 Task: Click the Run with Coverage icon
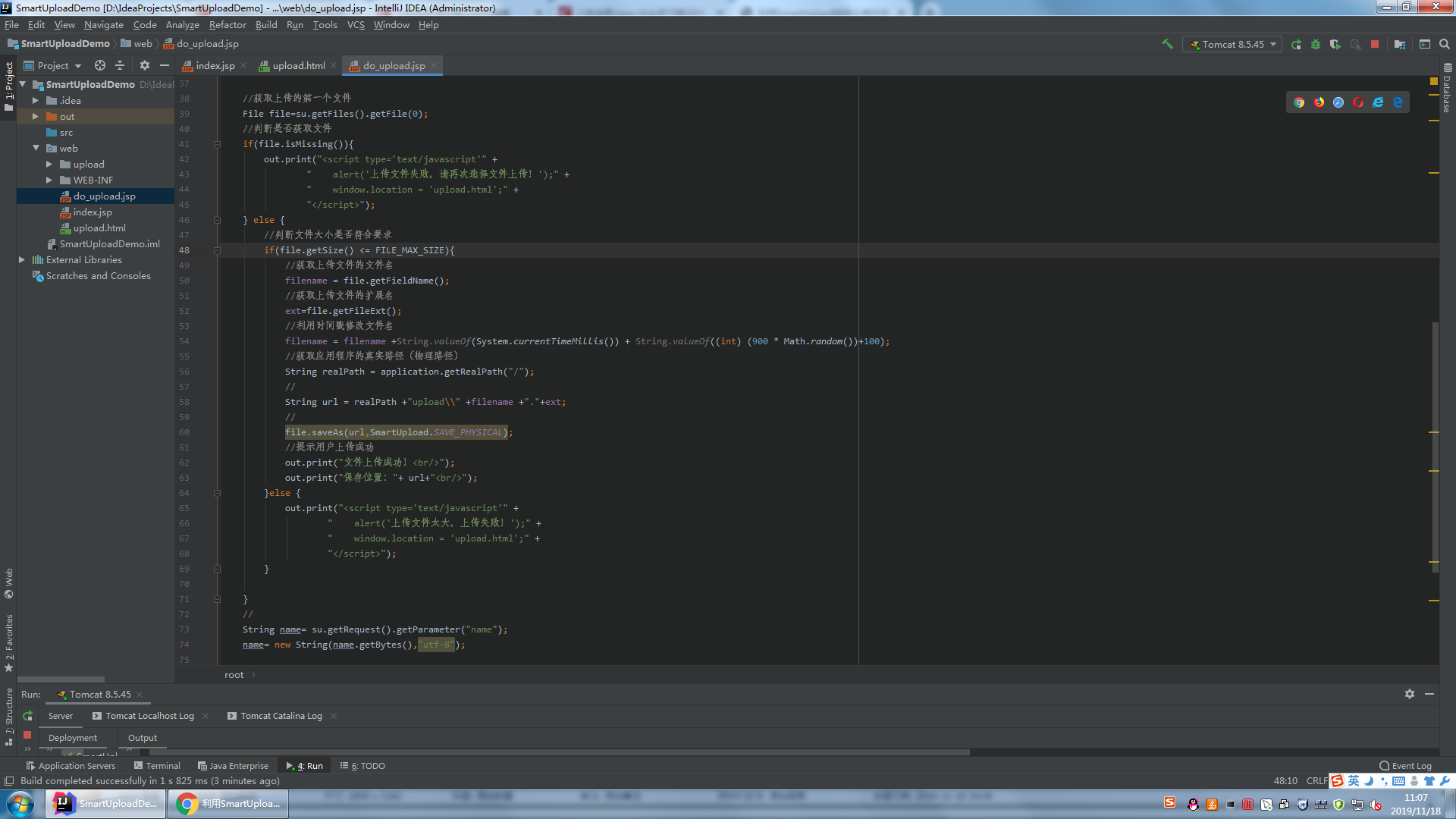pos(1335,44)
